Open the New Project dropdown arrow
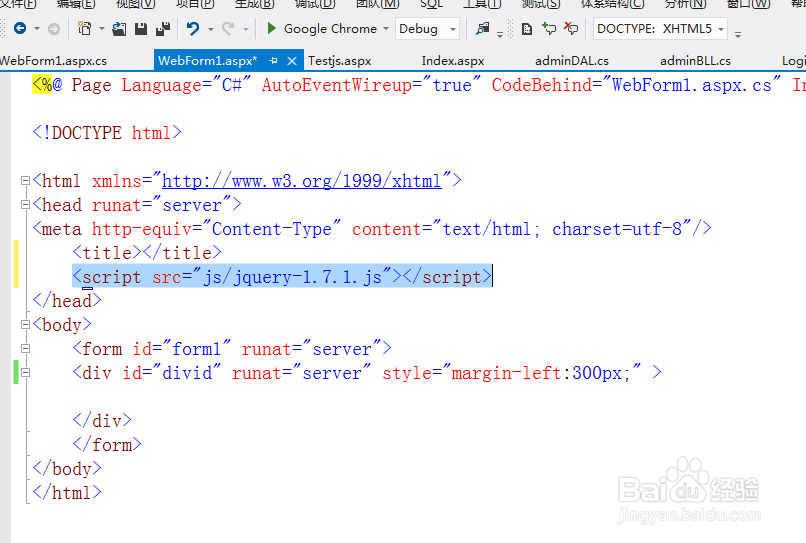Screen dimensions: 806x543 (x=101, y=29)
